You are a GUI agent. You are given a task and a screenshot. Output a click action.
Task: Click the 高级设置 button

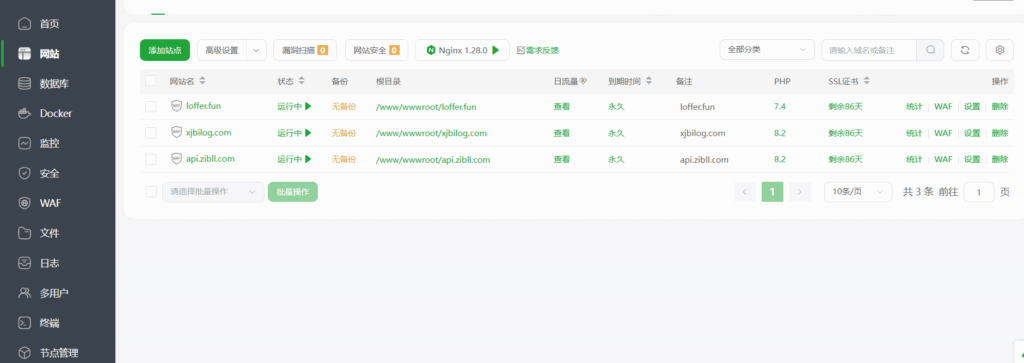point(222,50)
